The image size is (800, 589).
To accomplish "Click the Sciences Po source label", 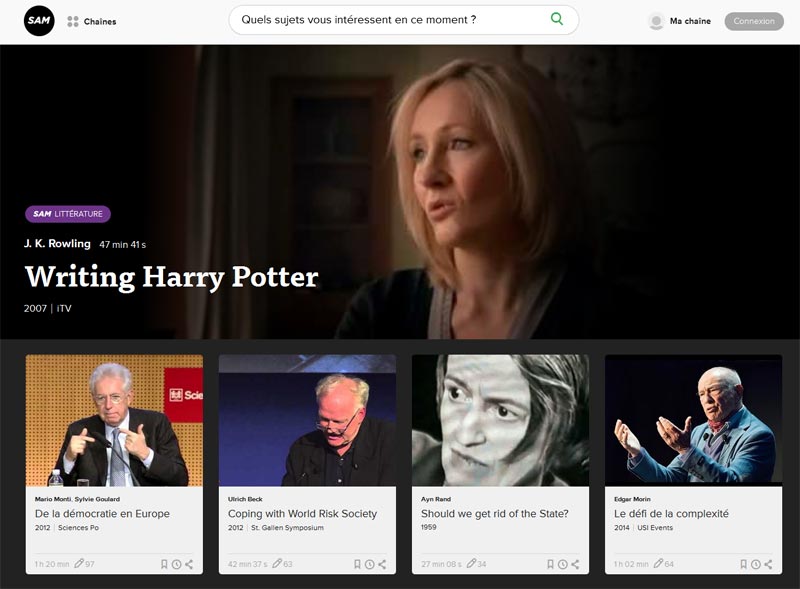I will pos(78,527).
